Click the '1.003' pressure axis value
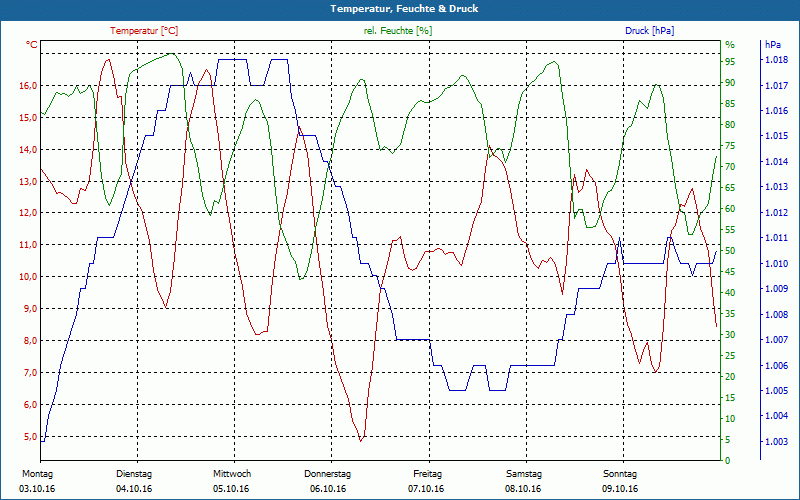Image resolution: width=800 pixels, height=500 pixels. point(775,442)
